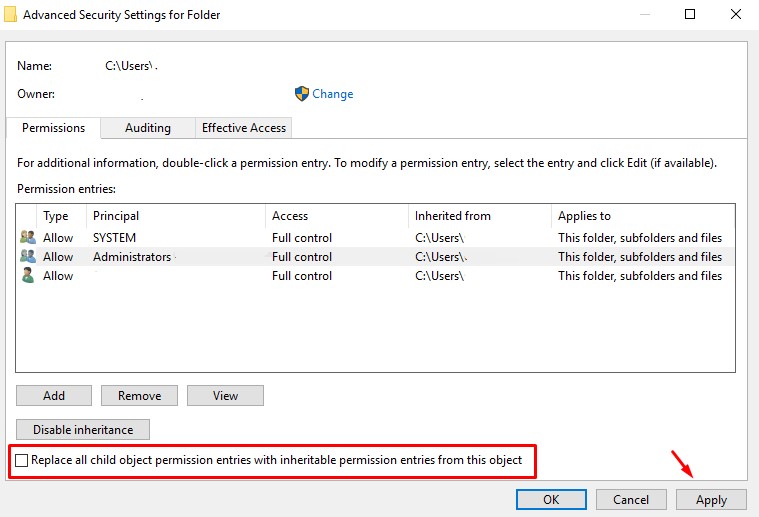Screen dimensions: 759x517
Task: Confirm with the OK button
Action: pyautogui.click(x=551, y=499)
